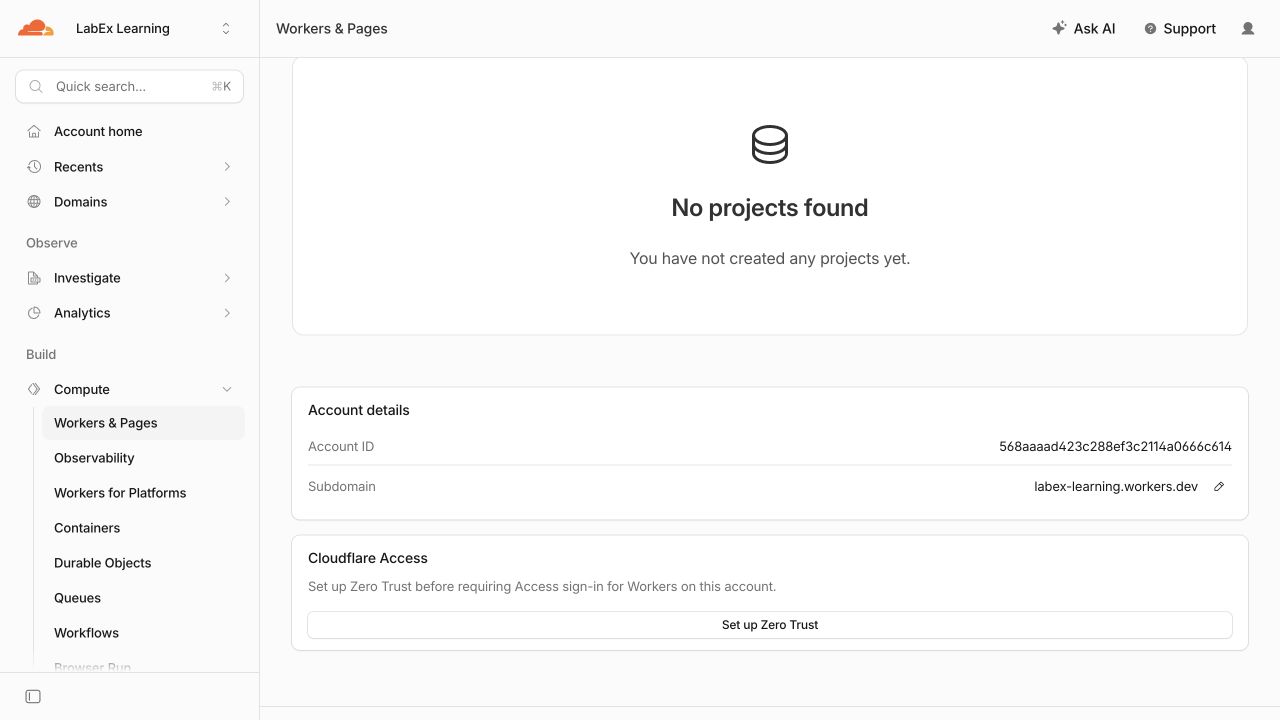Viewport: 1280px width, 720px height.
Task: Click the labex-learning.workers.dev subdomain text
Action: pyautogui.click(x=1116, y=487)
